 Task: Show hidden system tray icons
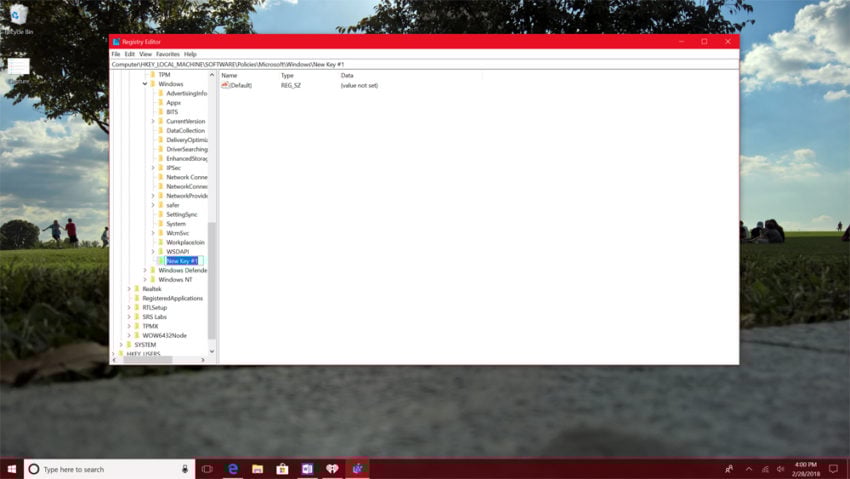coord(749,469)
